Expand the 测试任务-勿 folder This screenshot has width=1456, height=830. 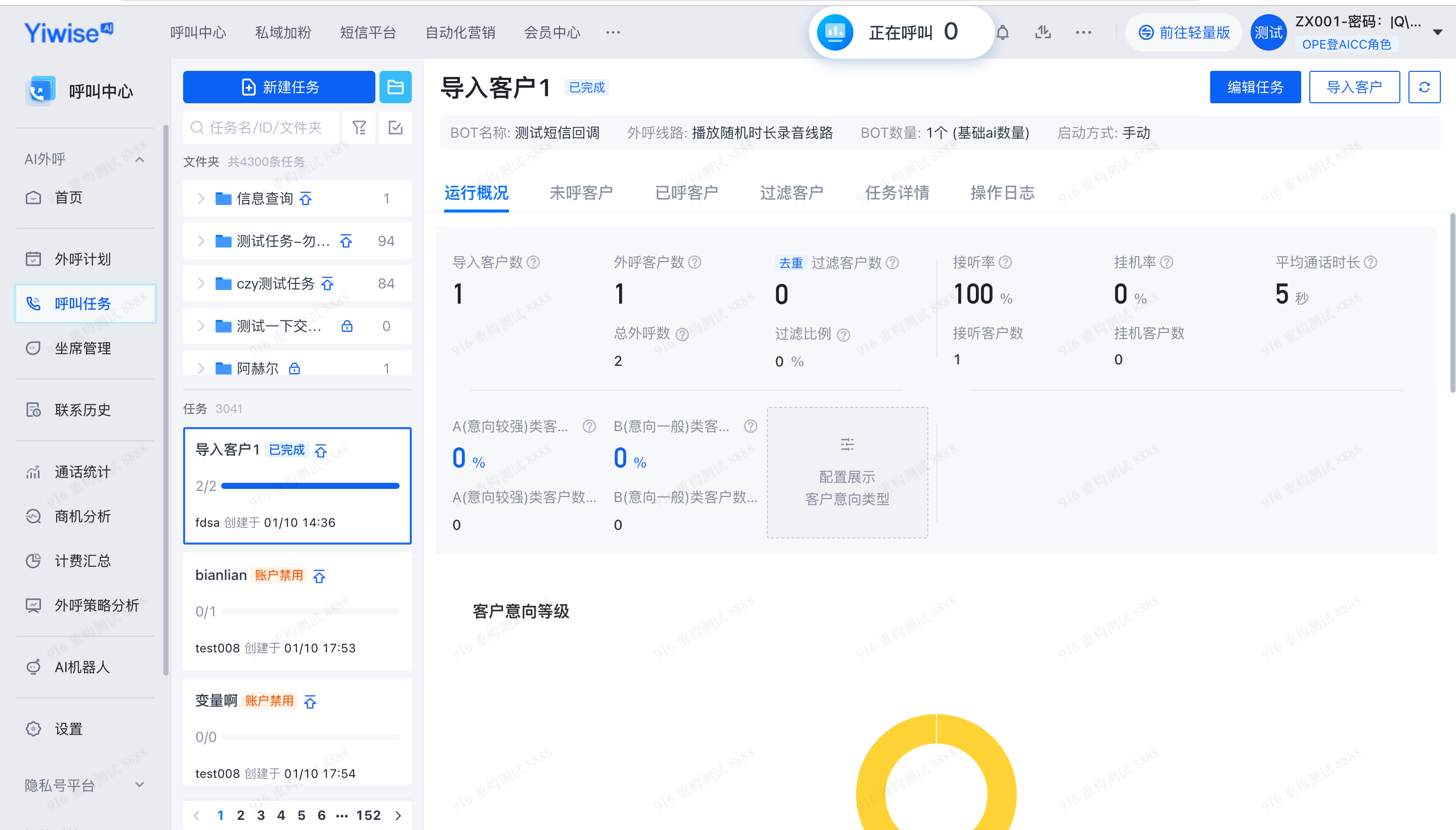[200, 241]
